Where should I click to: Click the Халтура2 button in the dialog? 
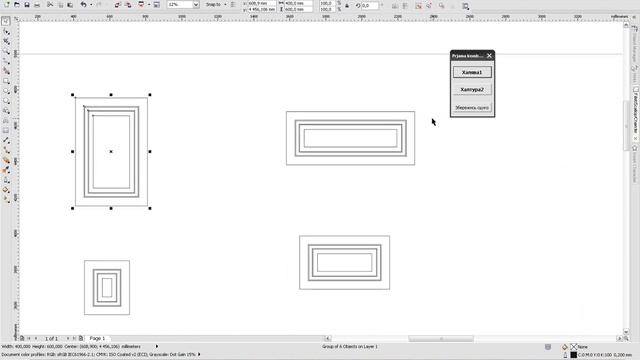click(472, 90)
